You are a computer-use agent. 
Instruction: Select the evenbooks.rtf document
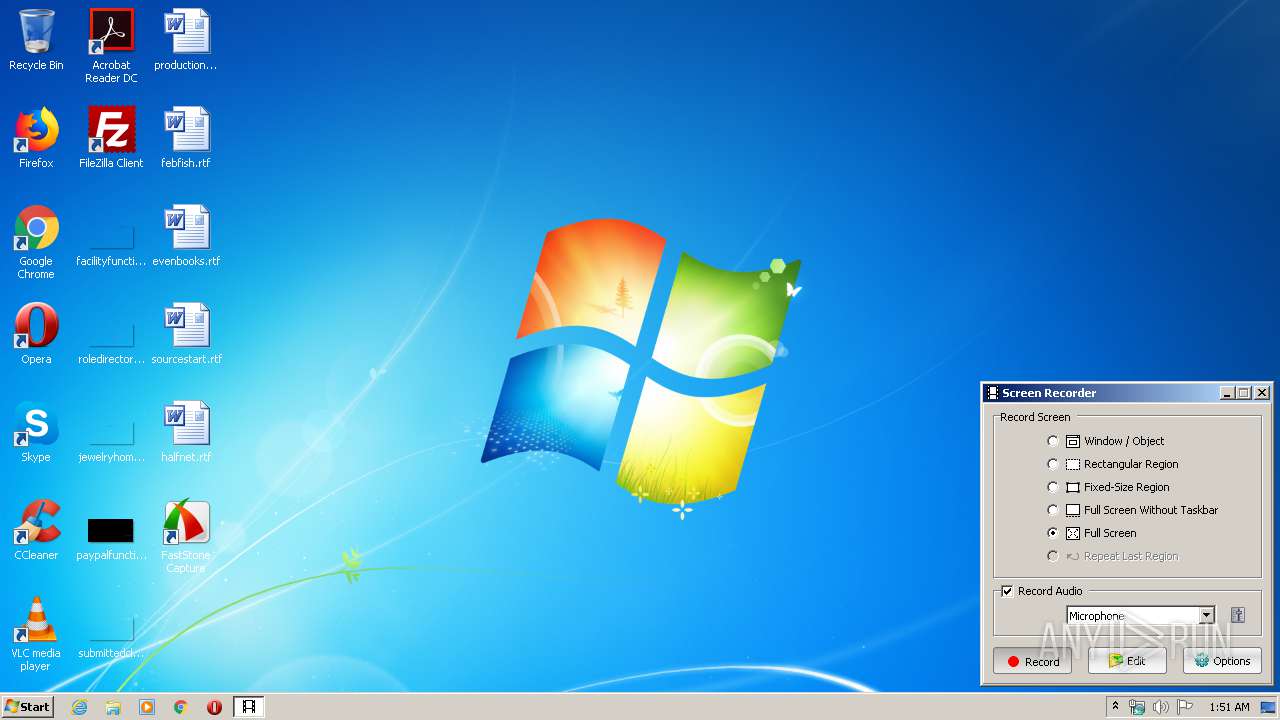point(186,237)
